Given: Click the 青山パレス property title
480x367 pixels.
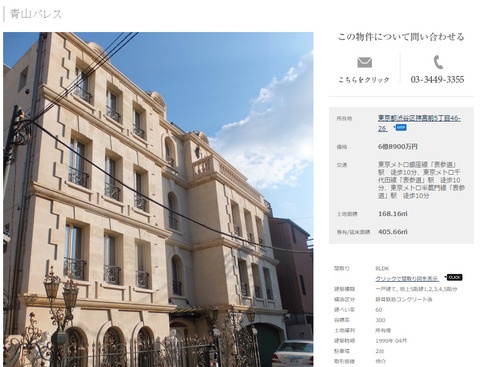Looking at the screenshot, I should (x=36, y=14).
